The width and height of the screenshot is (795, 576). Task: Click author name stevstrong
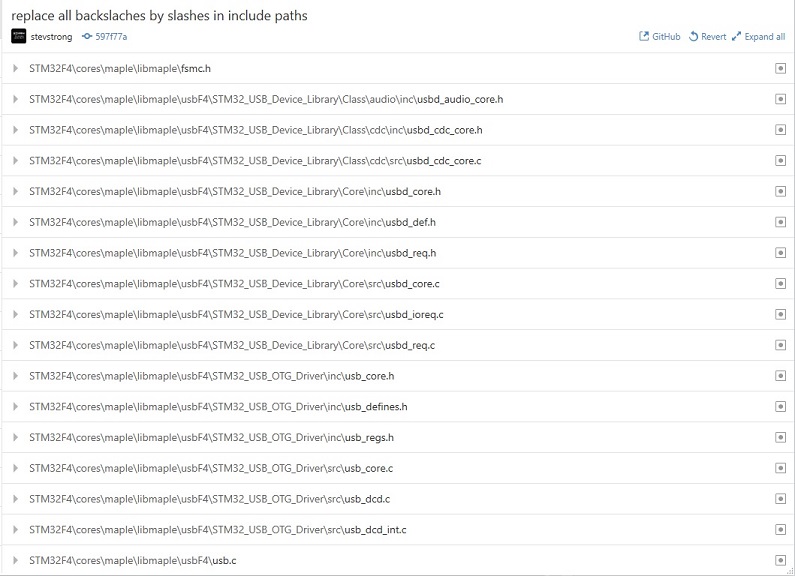tap(51, 37)
